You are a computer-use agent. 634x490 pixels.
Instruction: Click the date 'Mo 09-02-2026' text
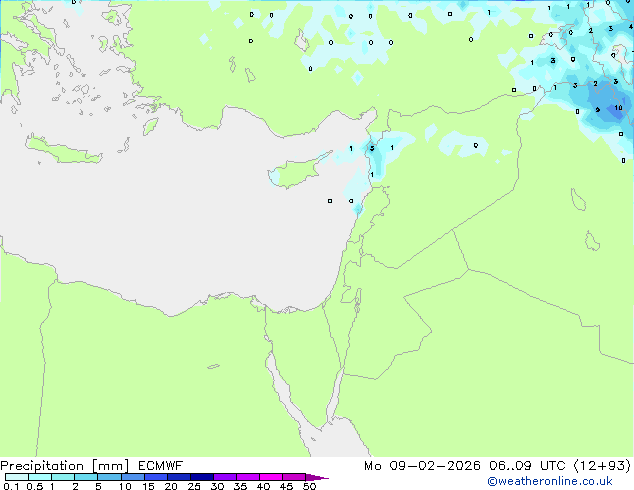422,466
